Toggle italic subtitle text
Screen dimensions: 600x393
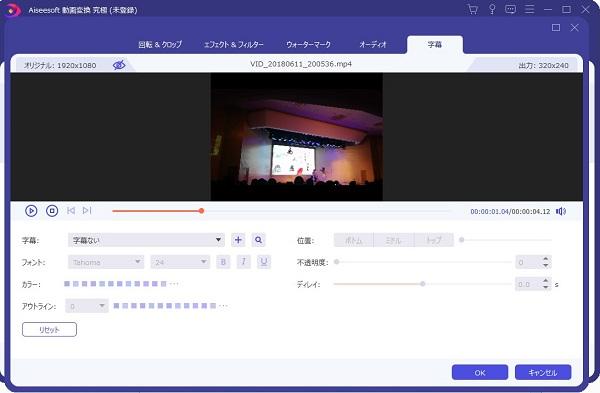click(243, 262)
